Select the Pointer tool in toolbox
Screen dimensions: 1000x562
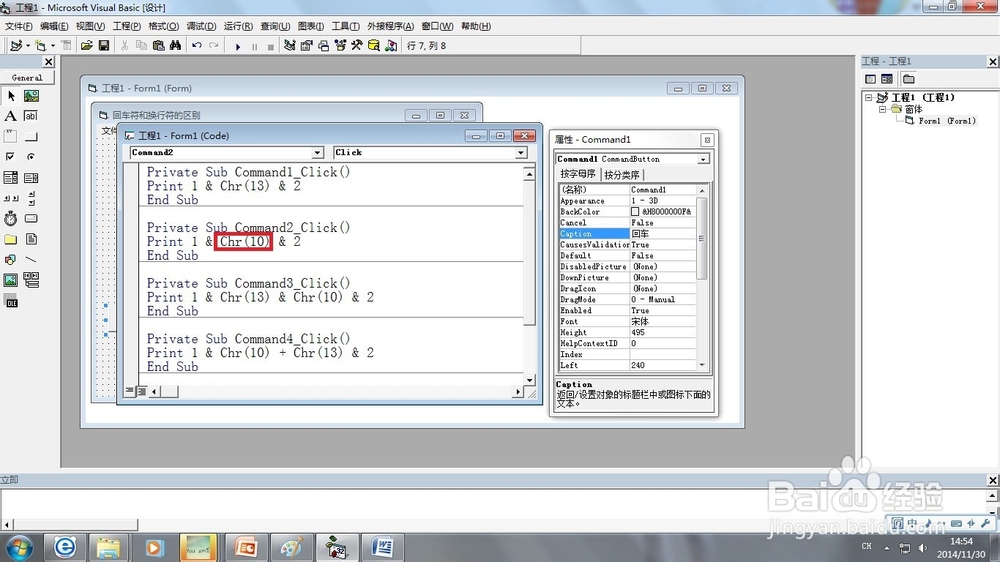point(11,96)
